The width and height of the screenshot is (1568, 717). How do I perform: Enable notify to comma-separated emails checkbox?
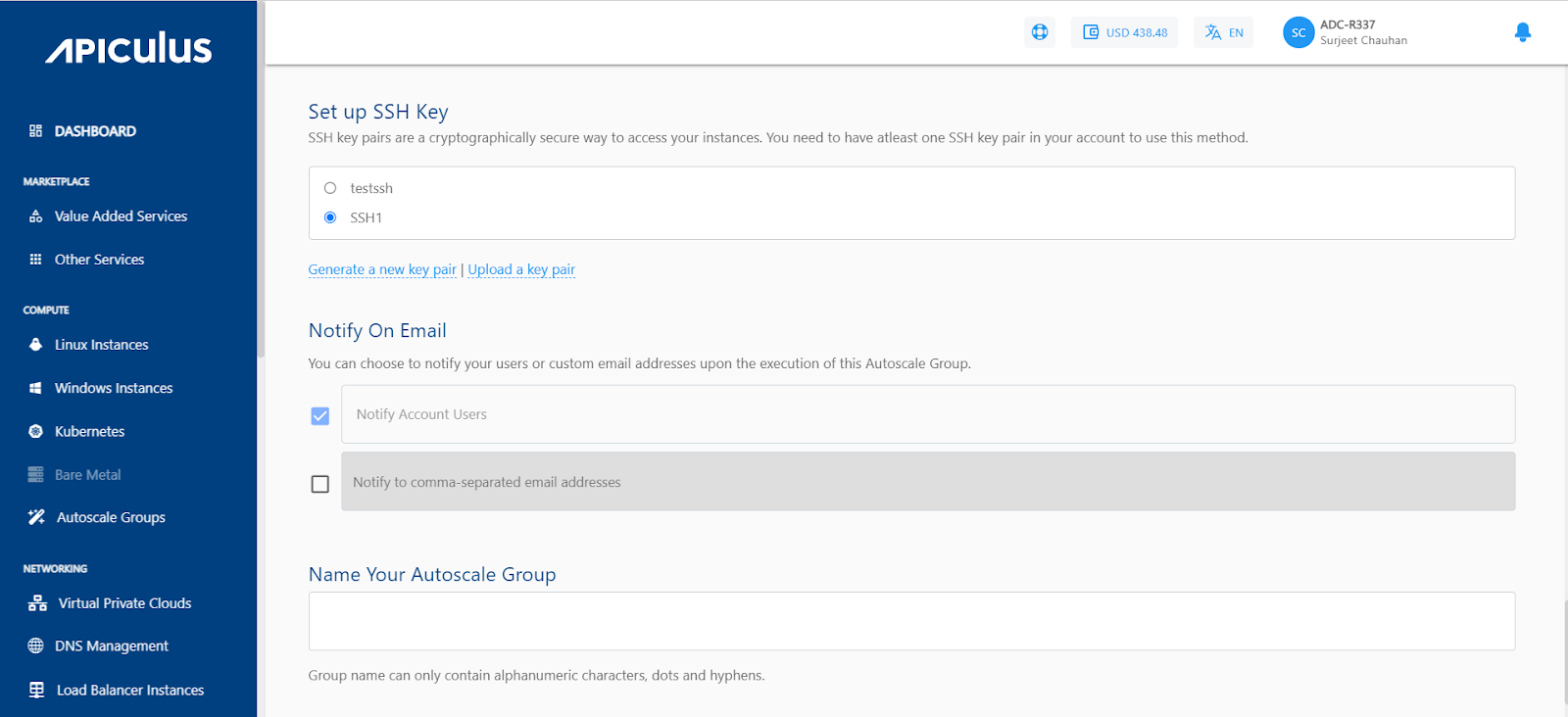[320, 484]
